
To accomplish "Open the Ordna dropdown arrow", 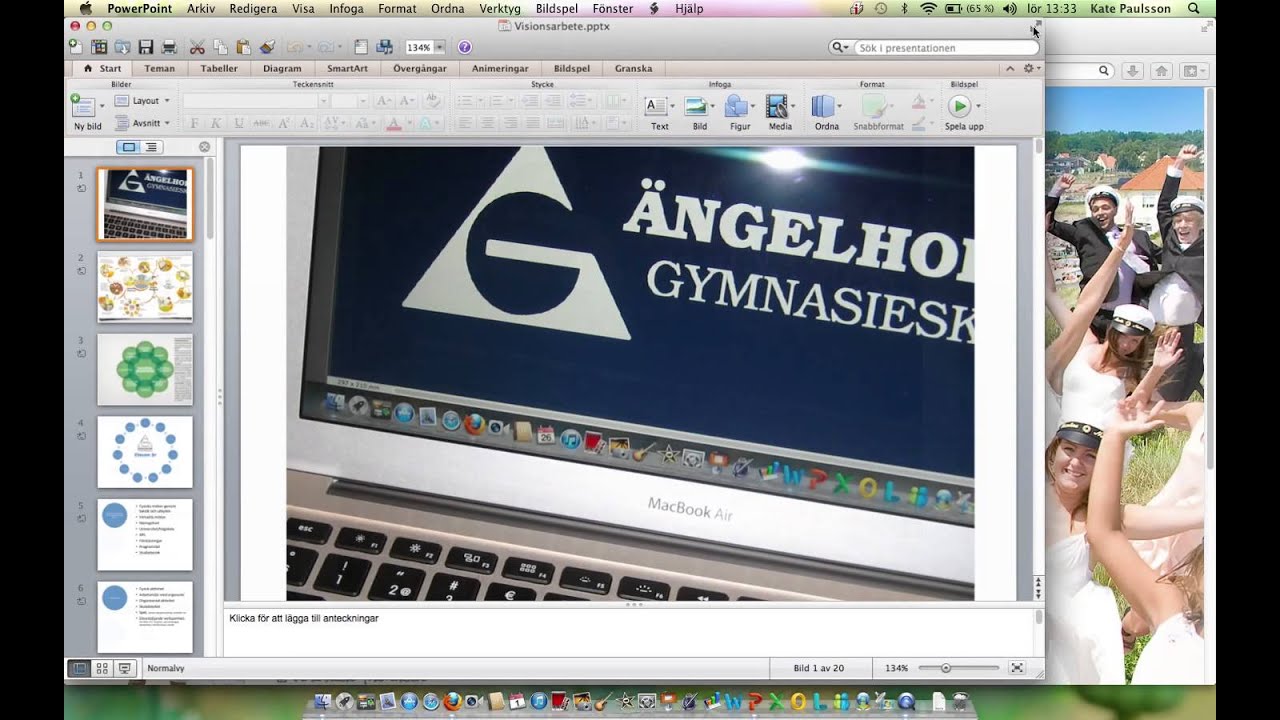I will (840, 106).
